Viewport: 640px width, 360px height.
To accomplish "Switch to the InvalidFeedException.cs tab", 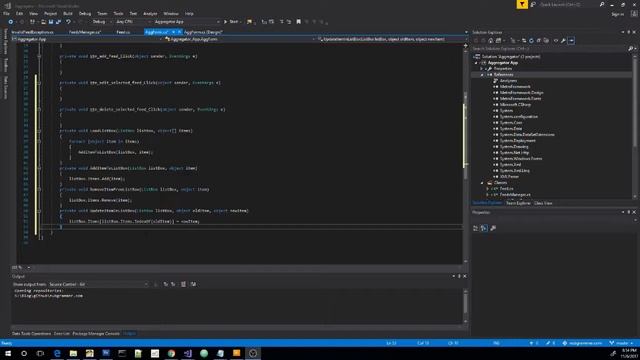I will click(32, 32).
